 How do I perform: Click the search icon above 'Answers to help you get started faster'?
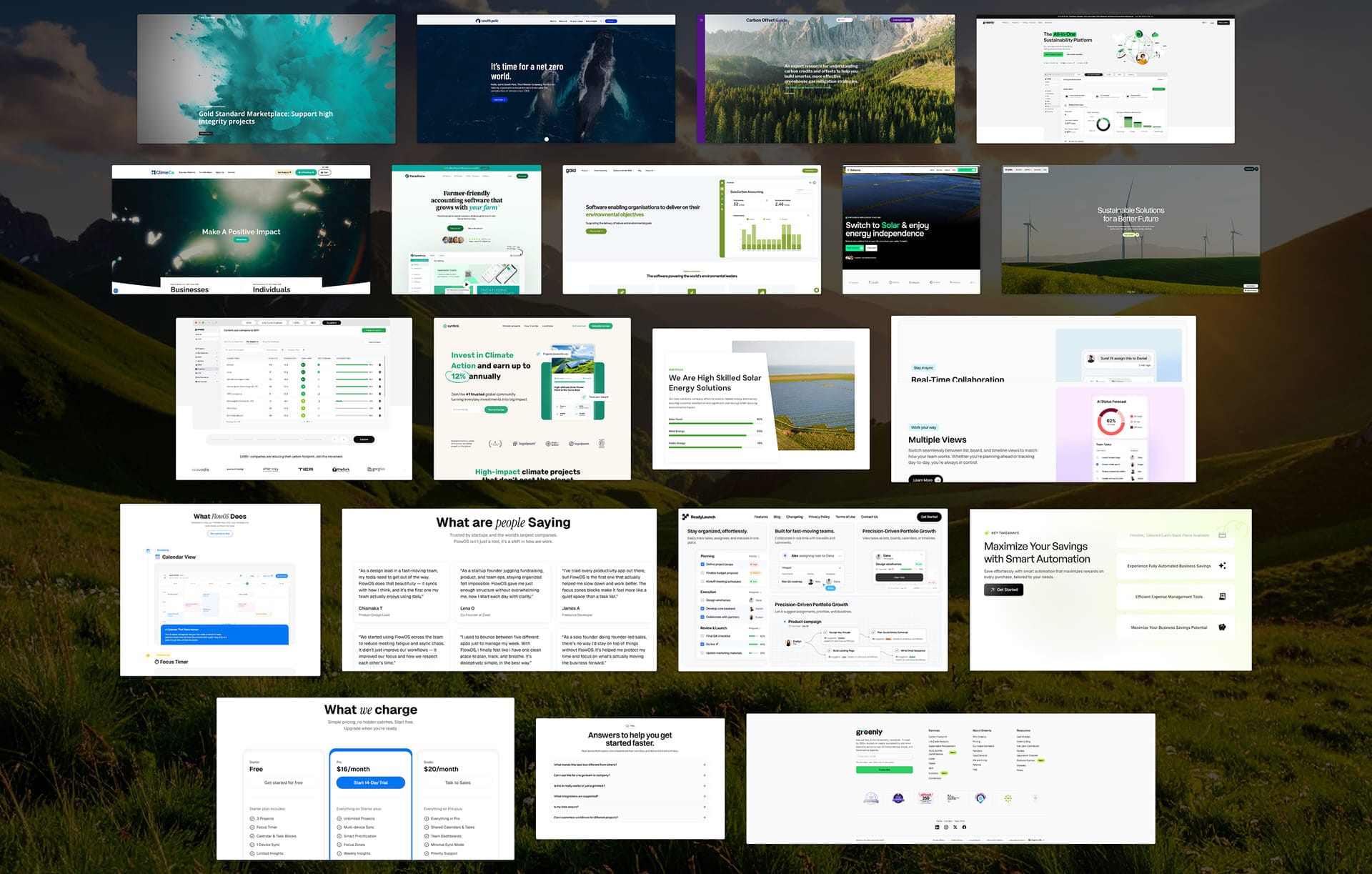pos(627,726)
